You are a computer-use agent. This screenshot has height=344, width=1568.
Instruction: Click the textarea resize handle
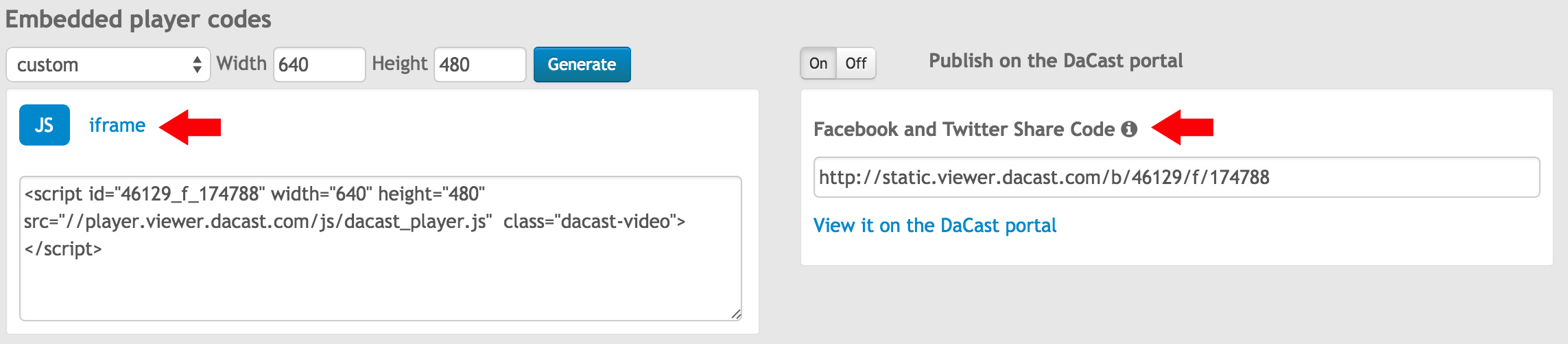pos(735,314)
